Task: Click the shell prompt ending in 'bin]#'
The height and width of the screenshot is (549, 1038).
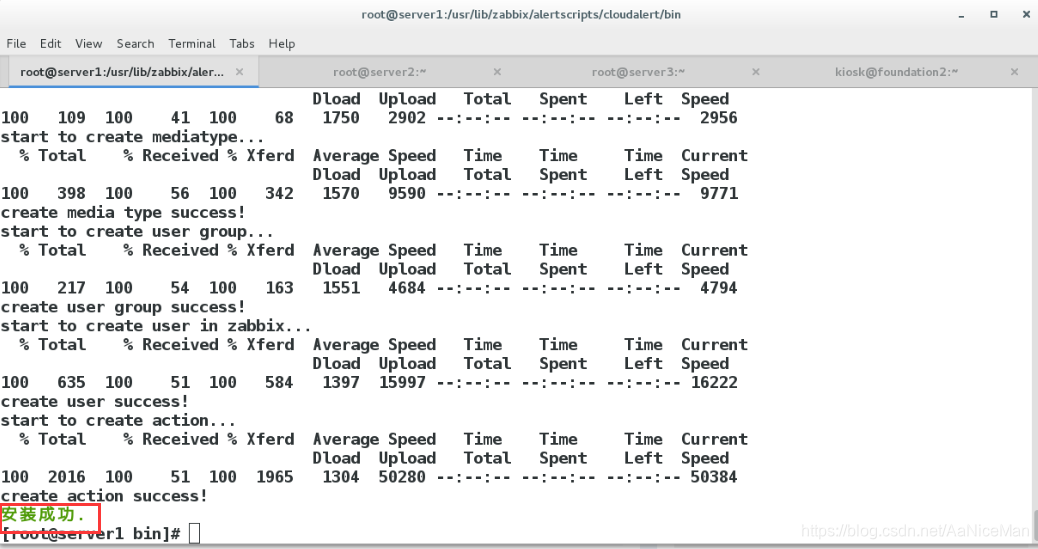Action: click(x=91, y=533)
